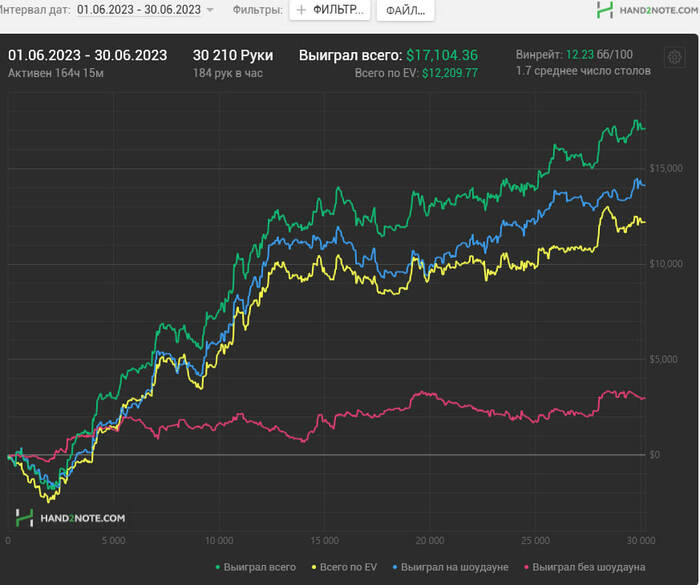Add a new filter with ФИЛЬТР button
The width and height of the screenshot is (700, 585).
point(330,10)
